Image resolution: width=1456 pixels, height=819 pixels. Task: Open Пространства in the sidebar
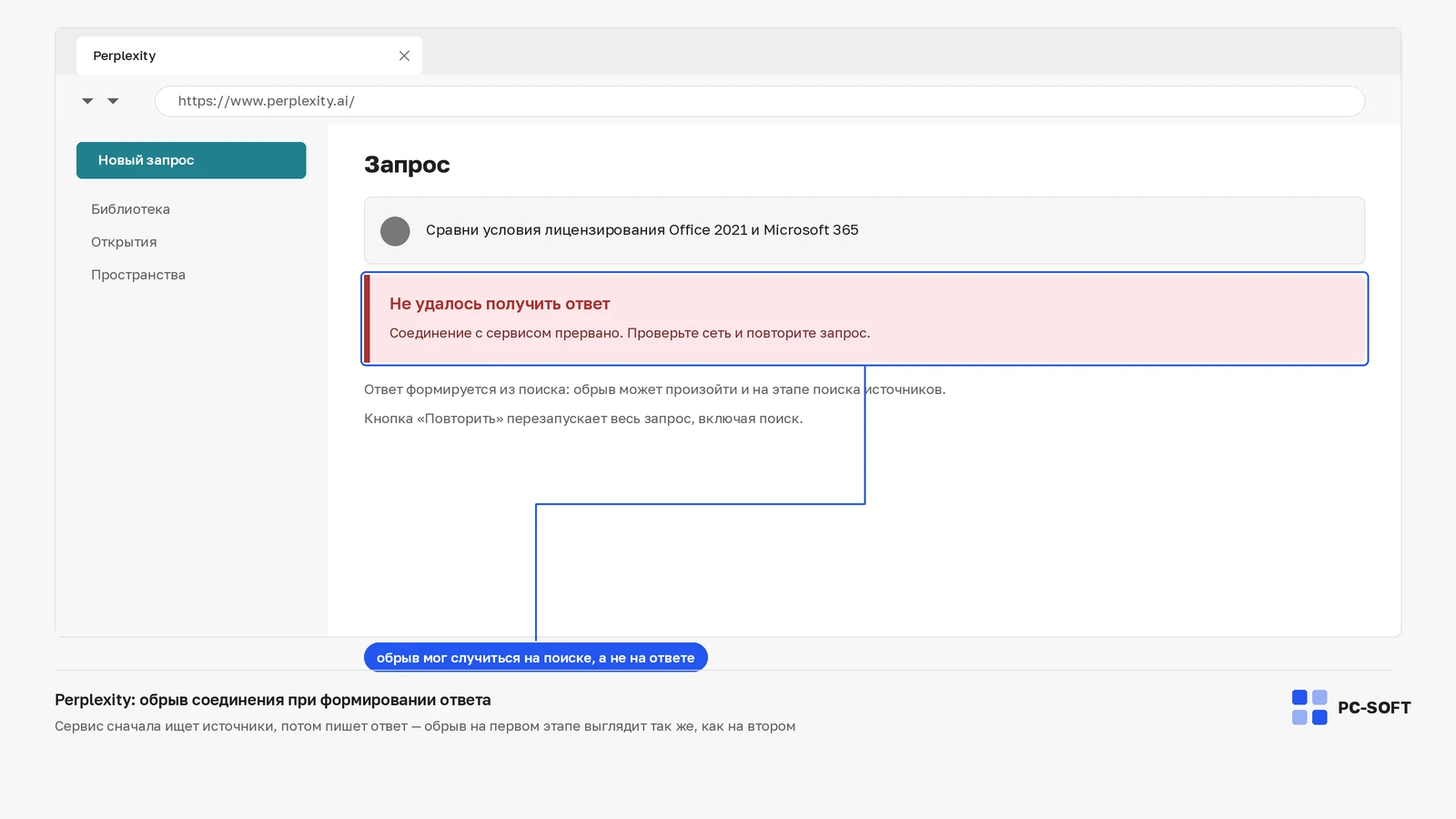pos(138,275)
